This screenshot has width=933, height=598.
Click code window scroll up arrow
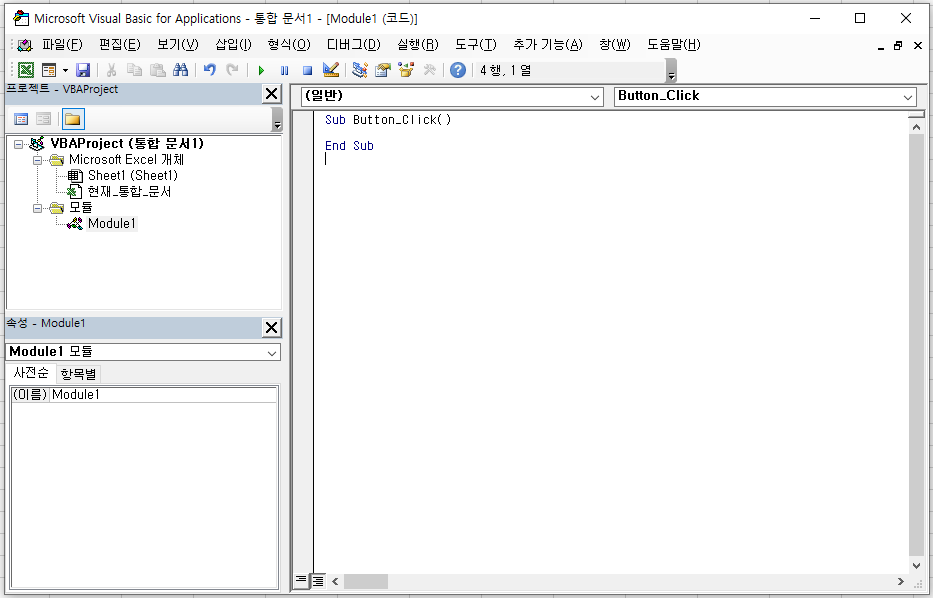coord(916,127)
